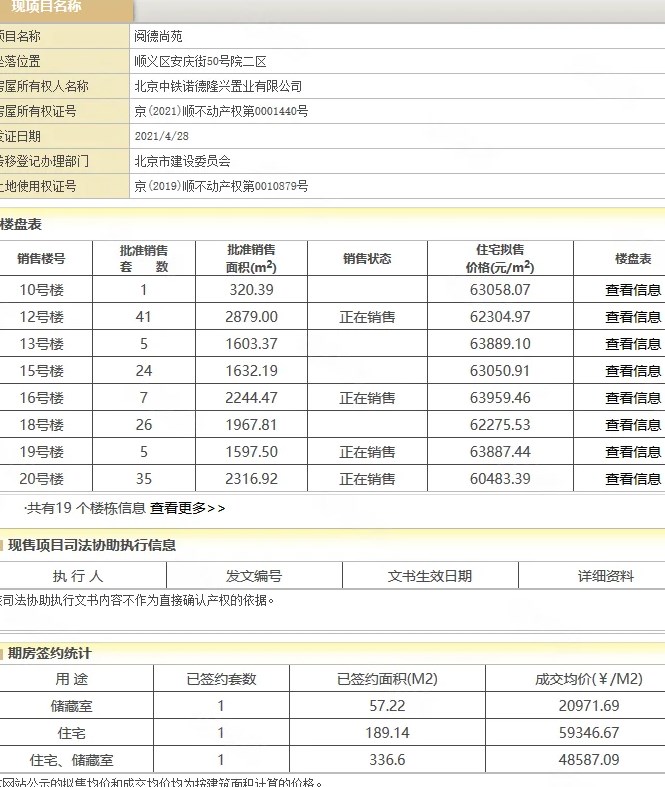This screenshot has width=665, height=787.
Task: Open 查看信息 link for 10号楼
Action: tap(632, 290)
